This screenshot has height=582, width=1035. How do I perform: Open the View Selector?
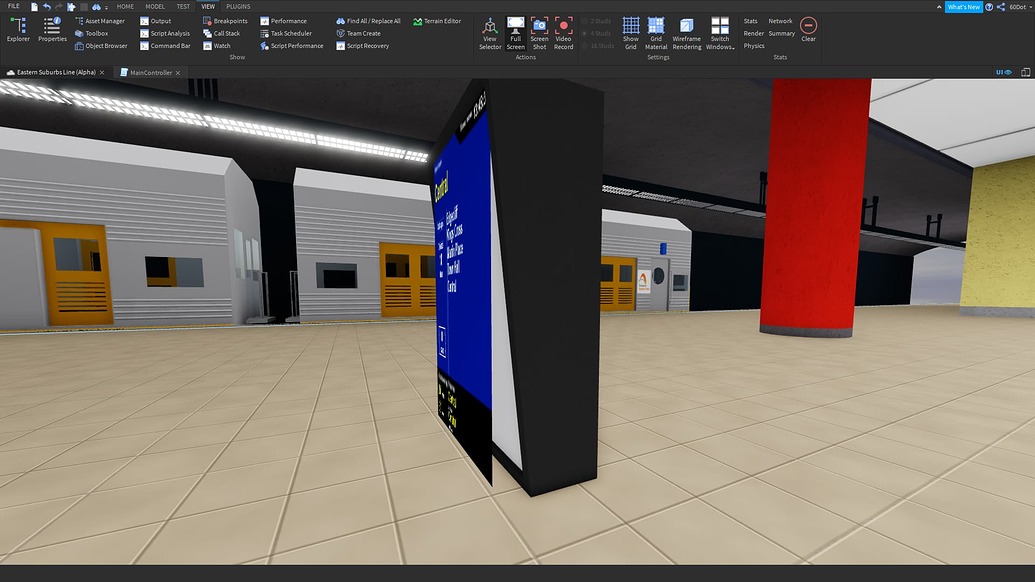pyautogui.click(x=489, y=30)
